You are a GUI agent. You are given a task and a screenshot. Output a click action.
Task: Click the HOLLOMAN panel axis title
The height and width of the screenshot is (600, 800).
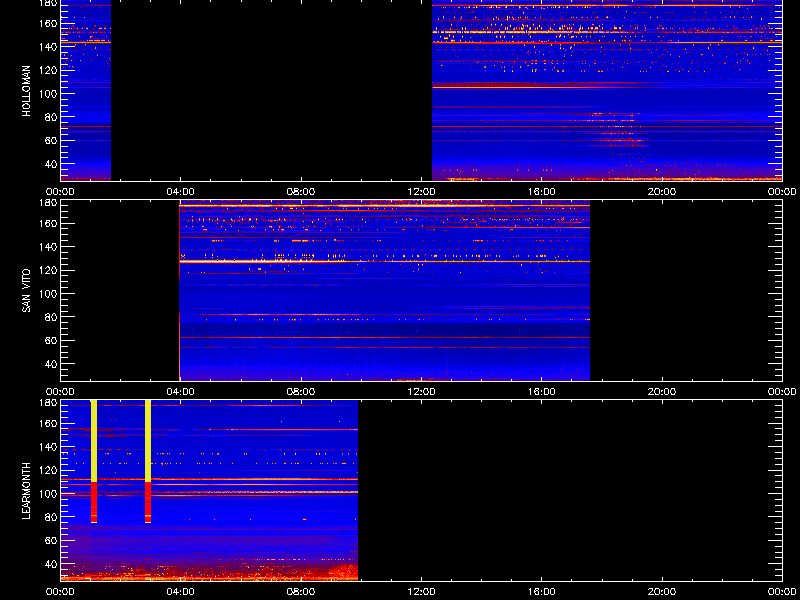27,91
